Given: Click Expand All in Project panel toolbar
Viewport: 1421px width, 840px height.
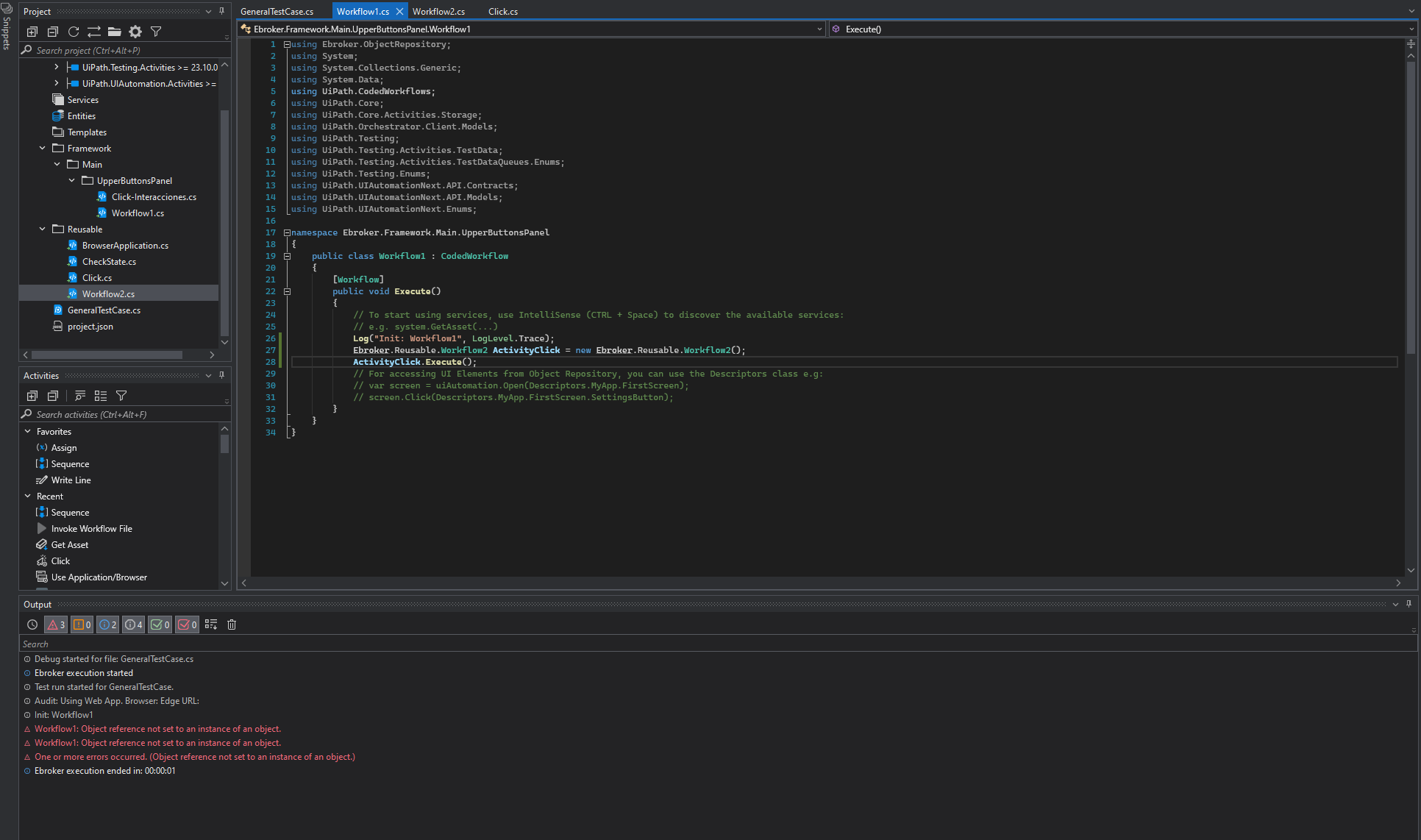Looking at the screenshot, I should tap(32, 32).
